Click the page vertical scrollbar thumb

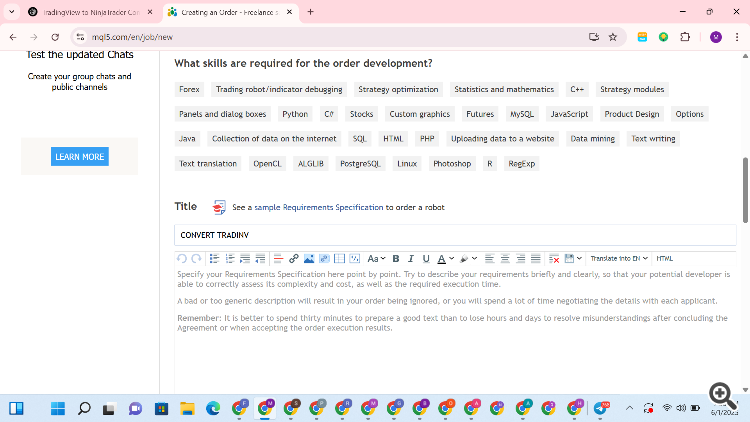tap(745, 190)
